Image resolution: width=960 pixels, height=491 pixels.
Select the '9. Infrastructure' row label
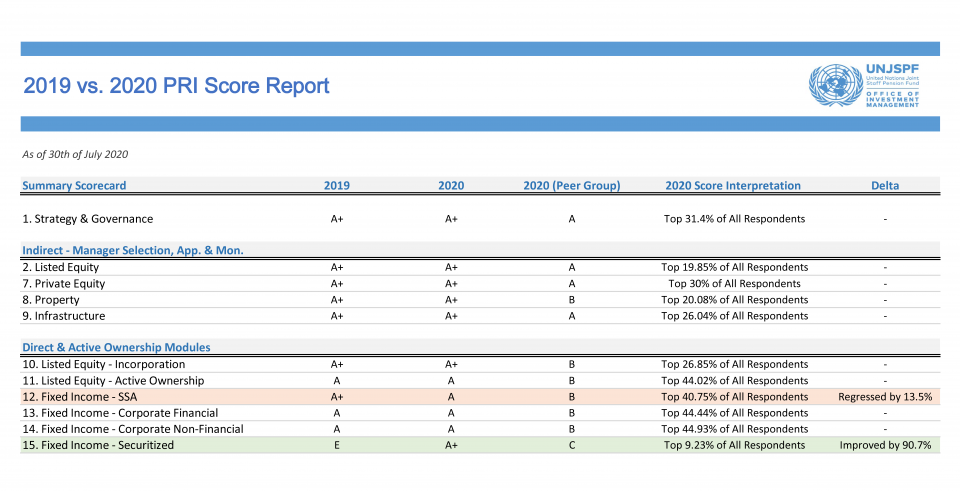(x=63, y=316)
